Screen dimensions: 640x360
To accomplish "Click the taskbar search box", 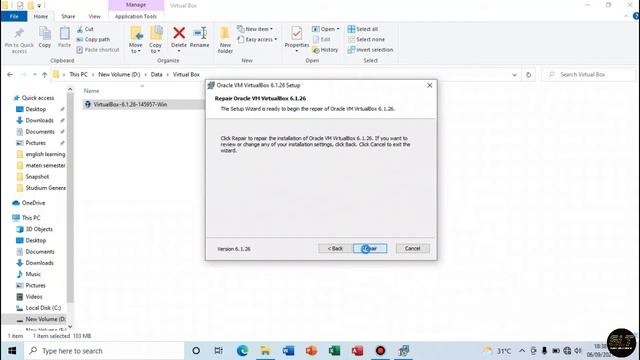I will [x=104, y=351].
